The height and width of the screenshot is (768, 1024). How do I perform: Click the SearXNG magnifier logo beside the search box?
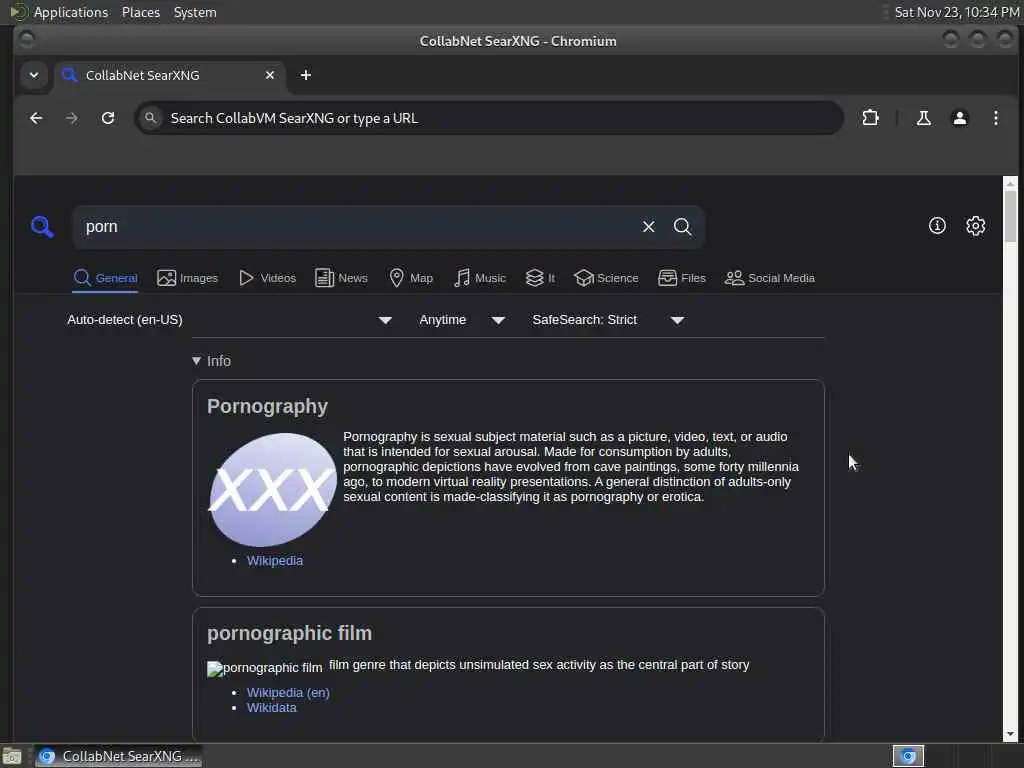point(42,227)
